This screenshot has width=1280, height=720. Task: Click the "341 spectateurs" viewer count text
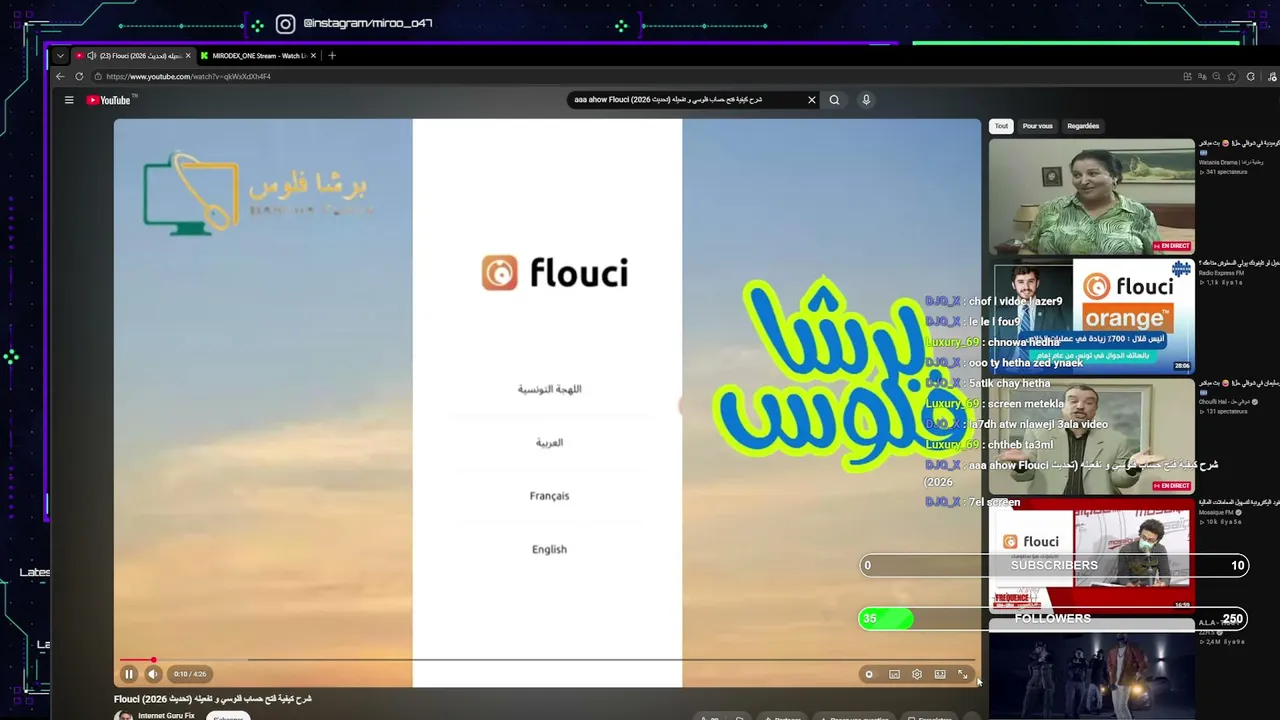pyautogui.click(x=1226, y=172)
